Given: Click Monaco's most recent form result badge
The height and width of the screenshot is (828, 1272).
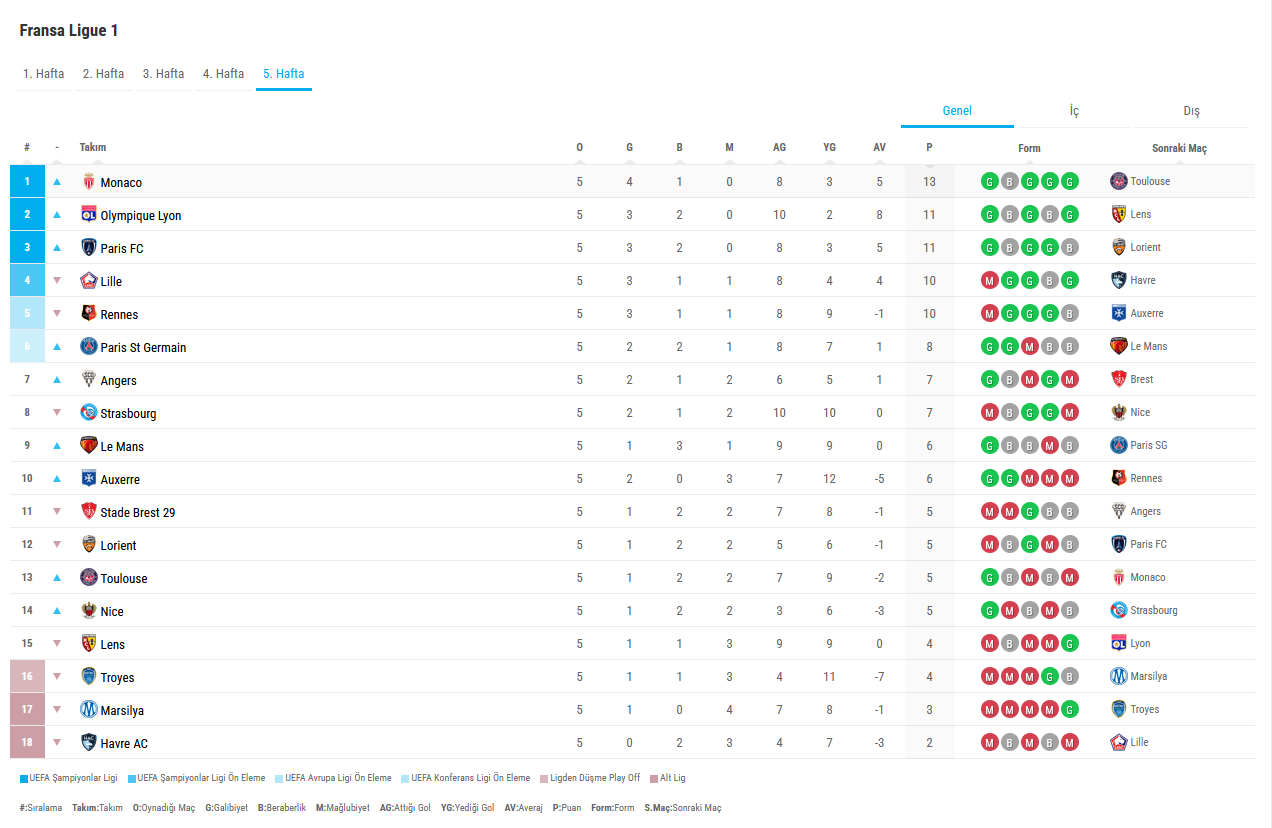Looking at the screenshot, I should tap(1070, 182).
